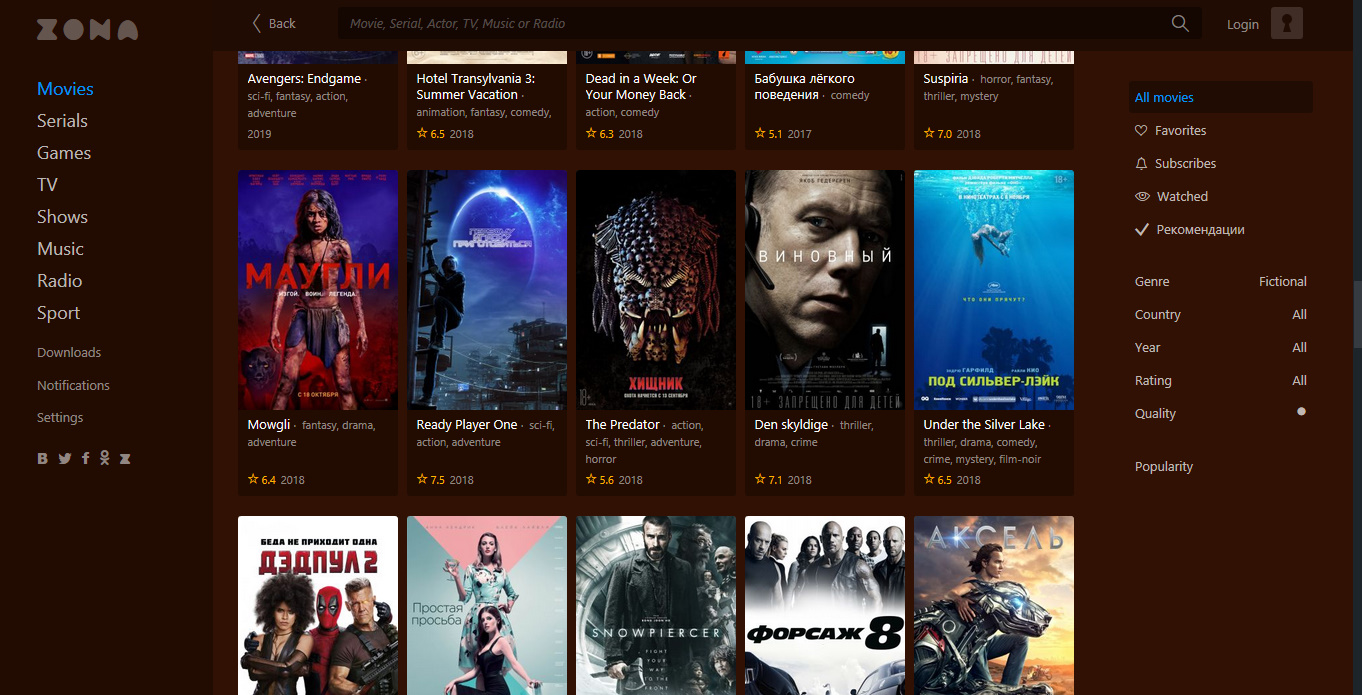1362x695 pixels.
Task: Open the Year filter dropdown
Action: click(x=1221, y=347)
